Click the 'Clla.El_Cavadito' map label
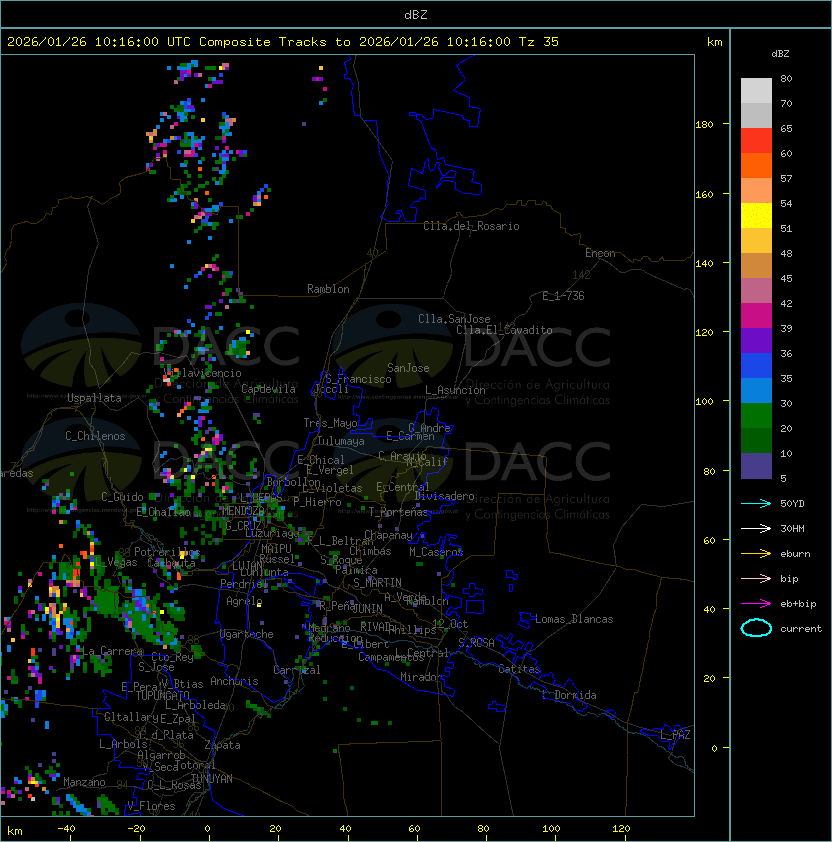This screenshot has width=832, height=842. pos(504,330)
